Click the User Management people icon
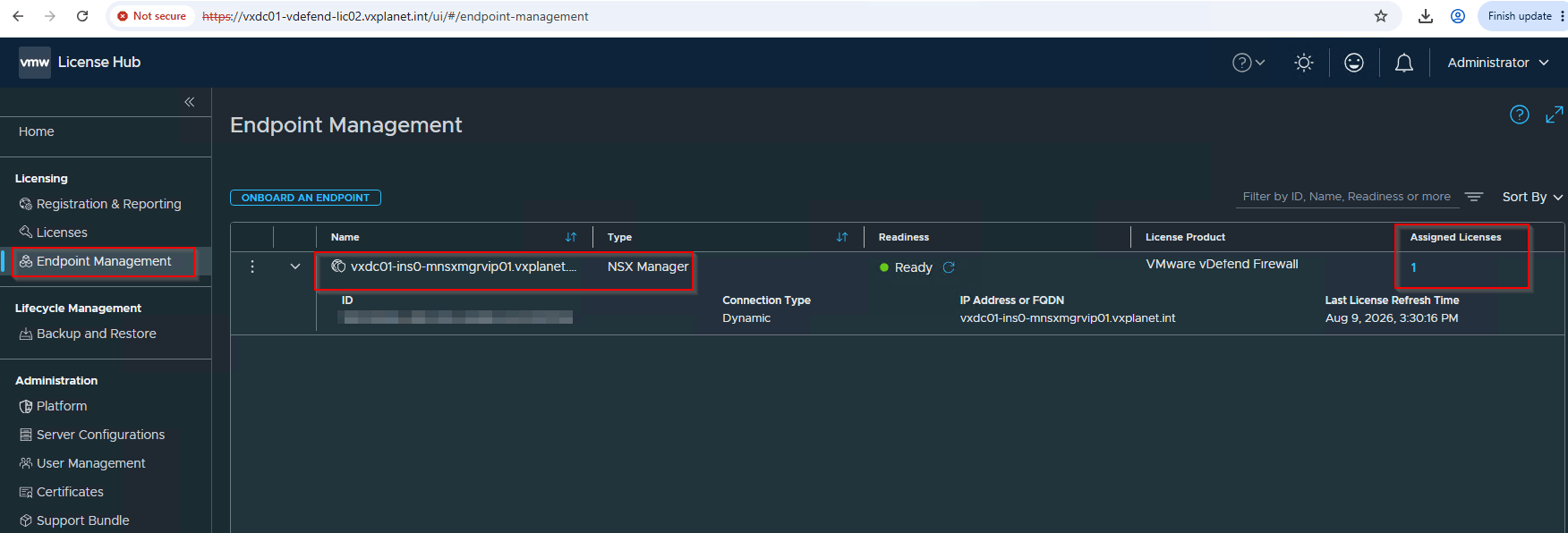 point(25,463)
